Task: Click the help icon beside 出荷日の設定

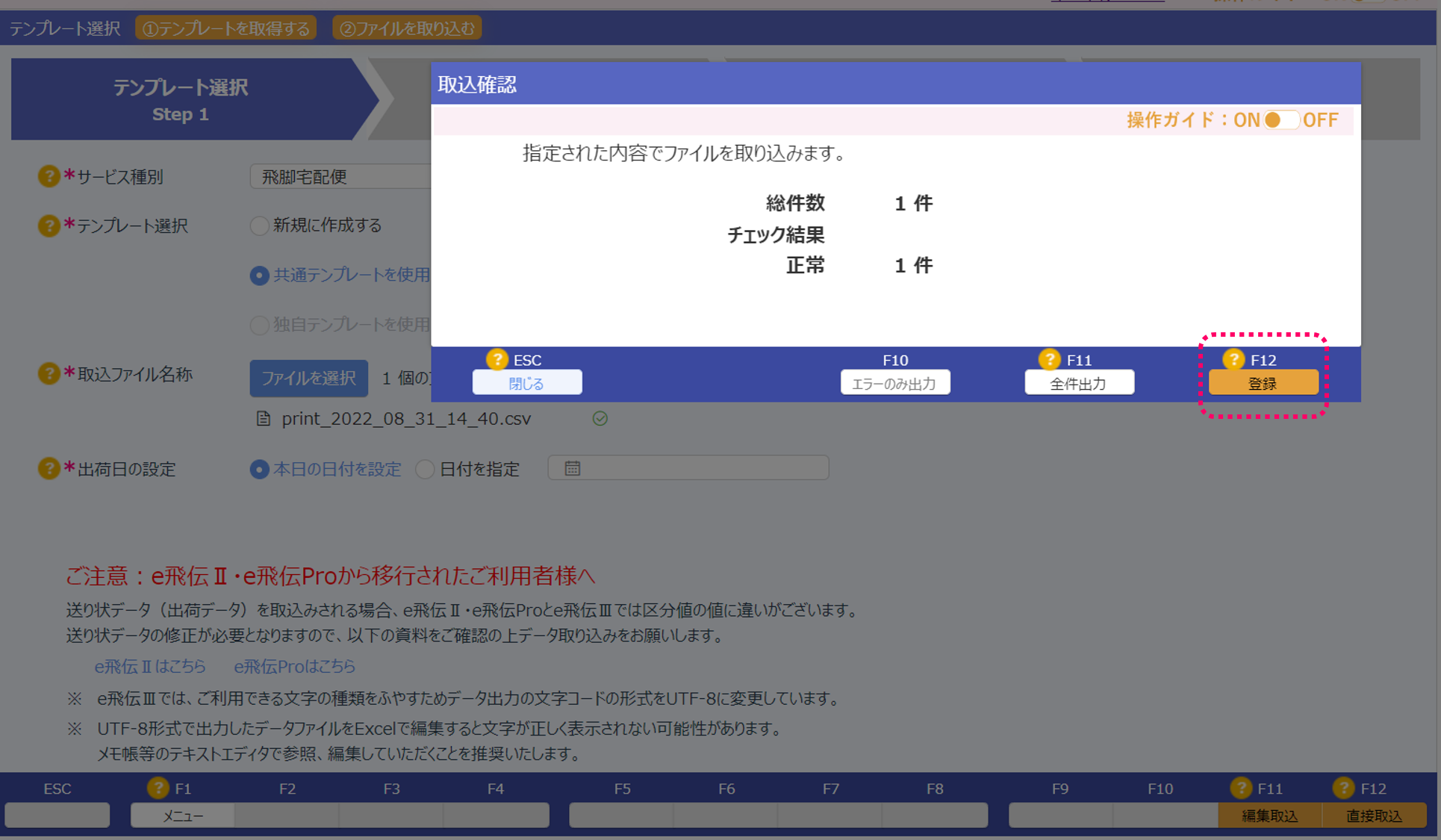Action: tap(48, 469)
